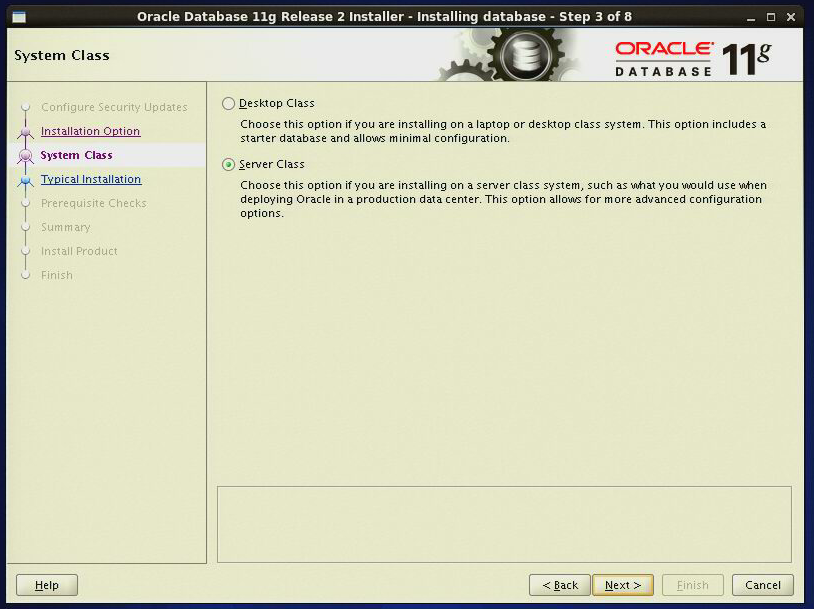Click the disabled Finish button

coord(692,585)
